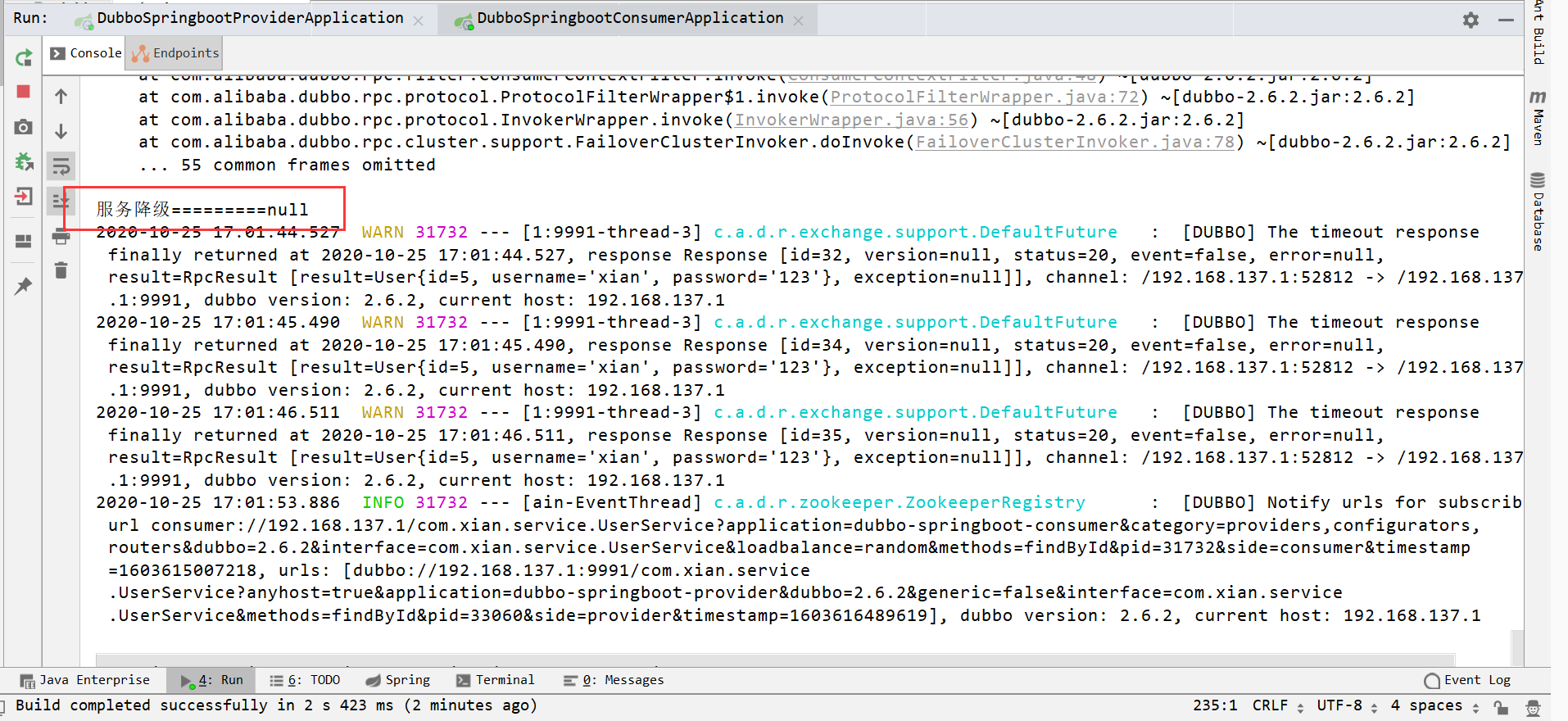The image size is (1568, 721).
Task: Open the Database tool window
Action: (x=1538, y=211)
